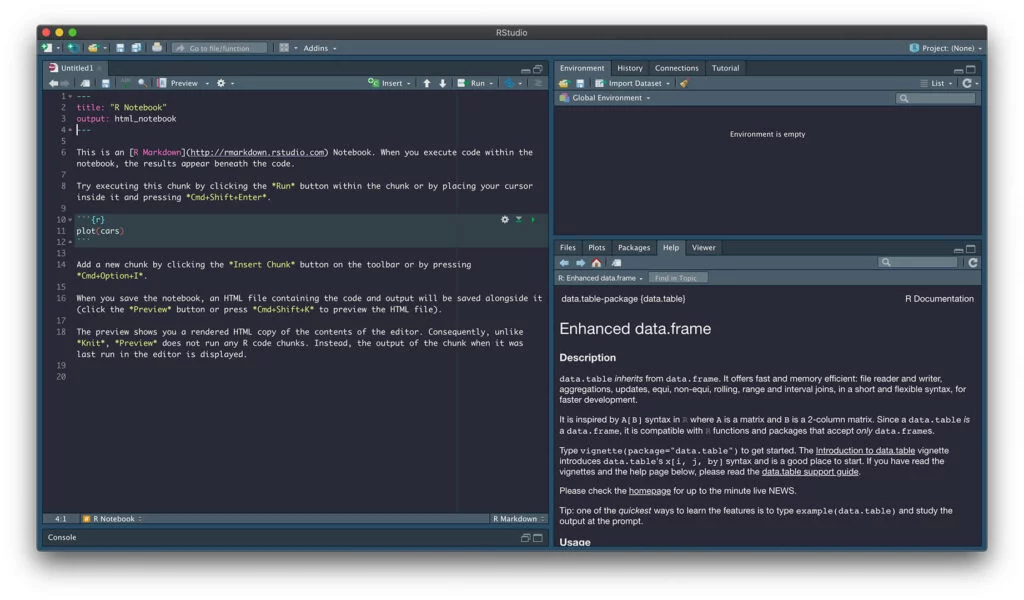The height and width of the screenshot is (600, 1024).
Task: Open R: Enhanced data.frame topic dropdown
Action: click(600, 278)
